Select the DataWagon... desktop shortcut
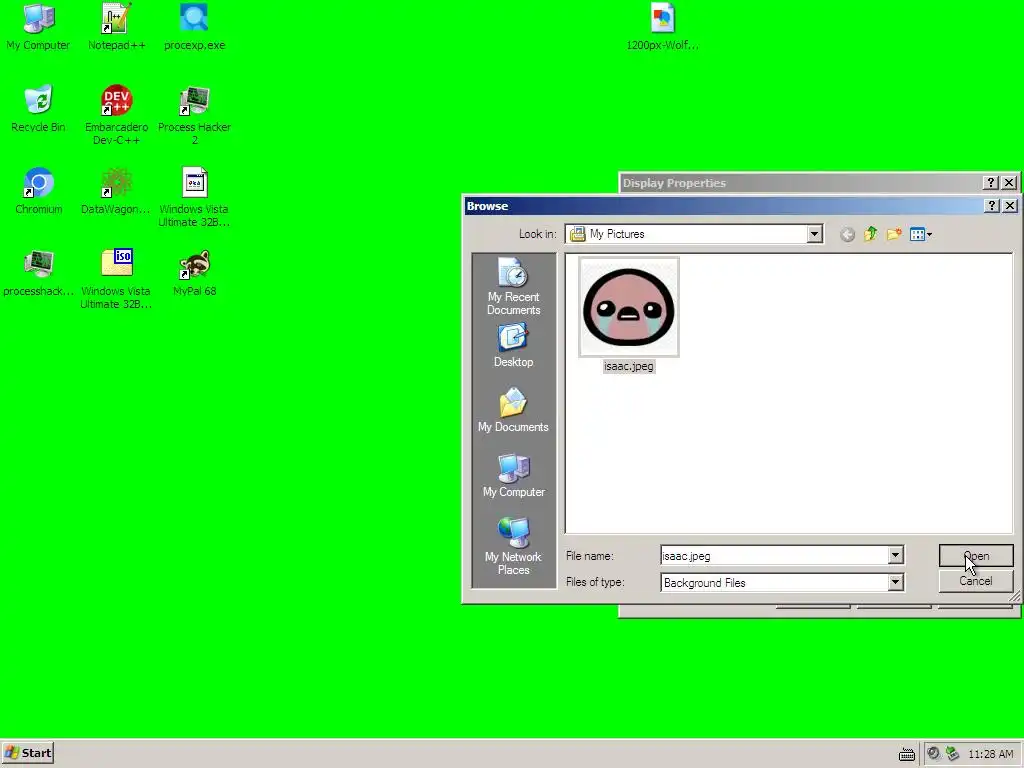1024x768 pixels. click(x=116, y=191)
